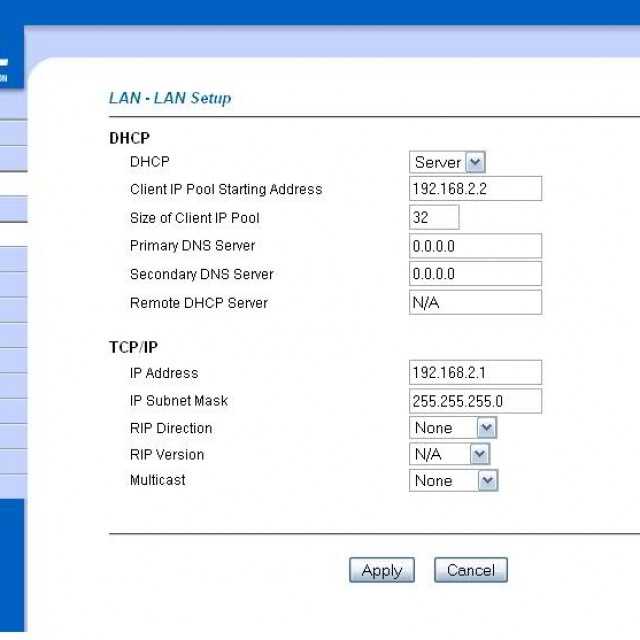Open the RIP Direction dropdown

453,428
